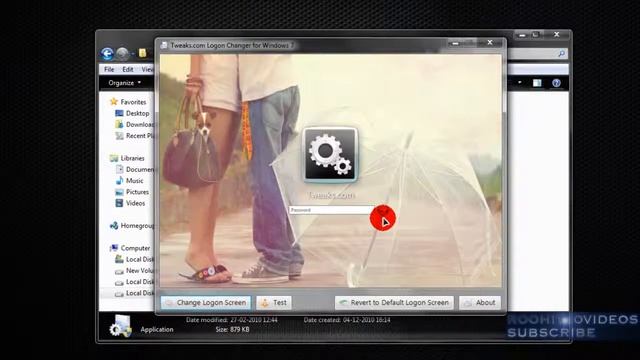The image size is (640, 360).
Task: Click the application icon in details pane
Action: pos(120,326)
